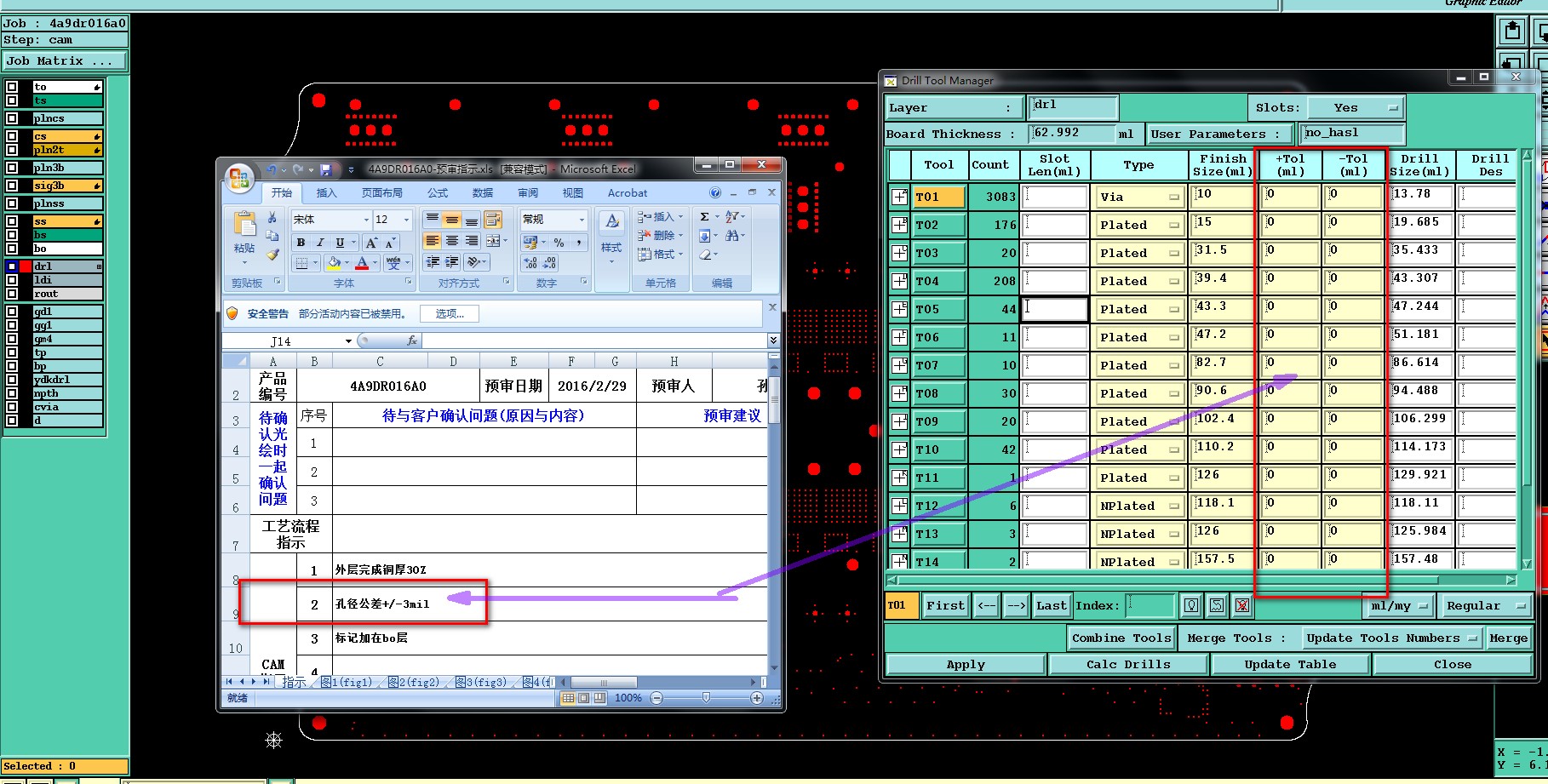
Task: Toggle the checkbox for layer 'rout'
Action: click(13, 294)
